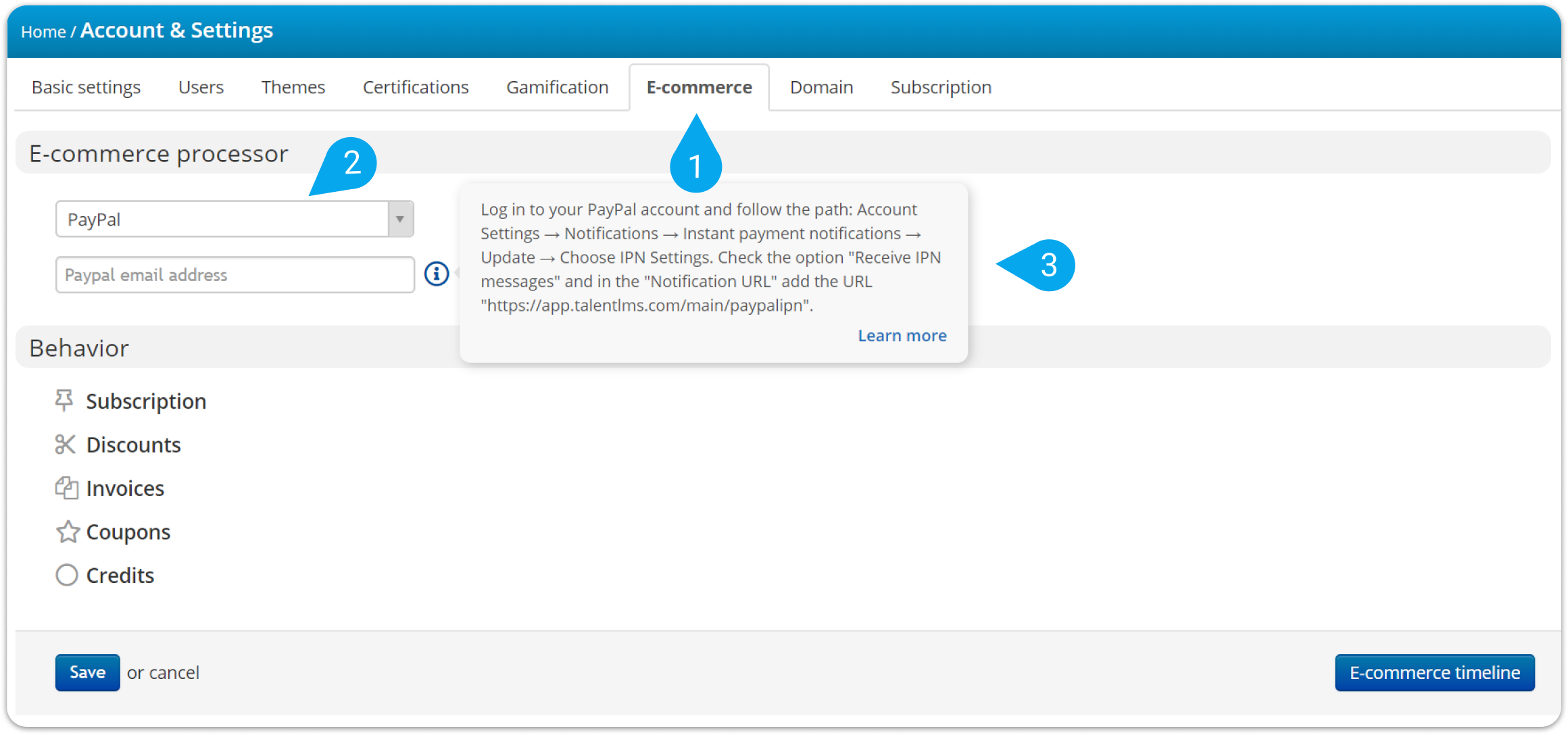
Task: Click the documents icon next to Invoices
Action: pos(66,488)
